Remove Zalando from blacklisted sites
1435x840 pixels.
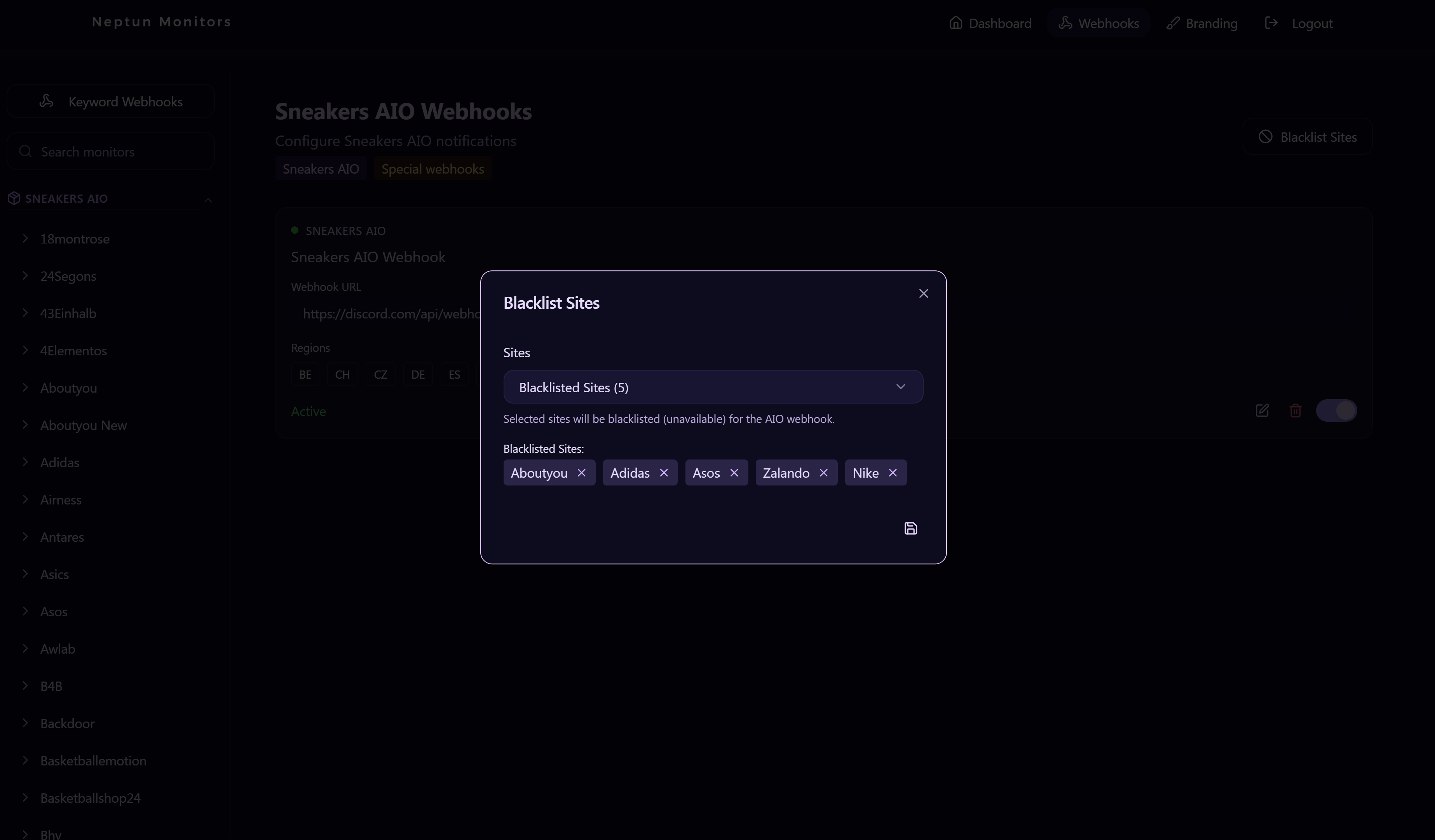(x=823, y=473)
